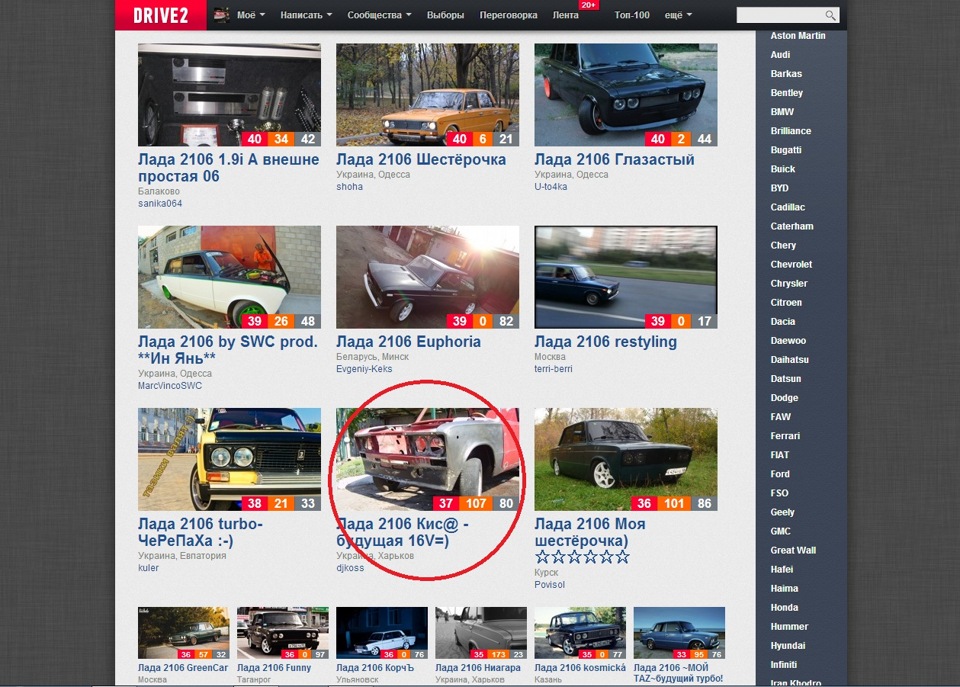The image size is (960, 687).
Task: Open the Euphoria car thumbnail
Action: click(x=427, y=277)
